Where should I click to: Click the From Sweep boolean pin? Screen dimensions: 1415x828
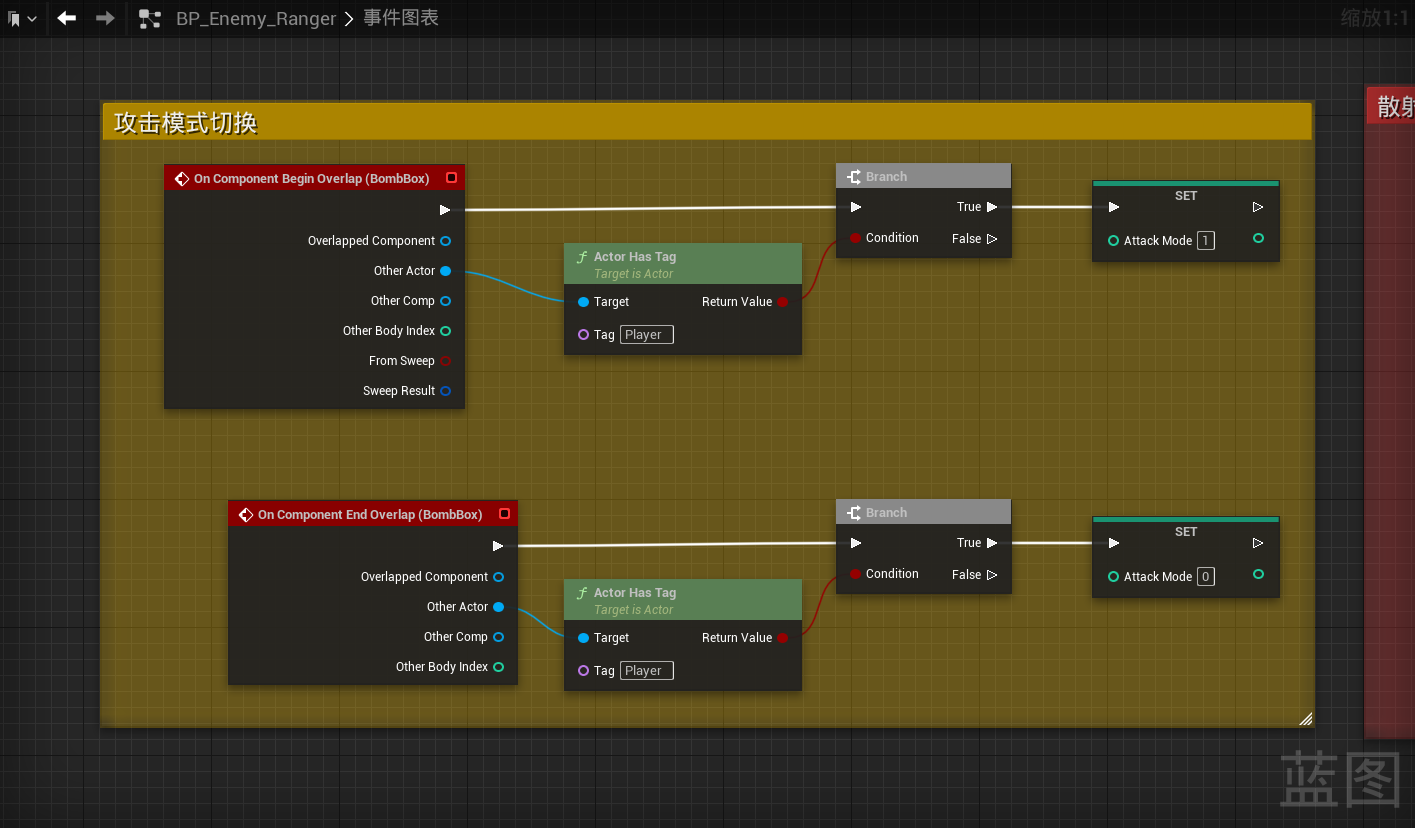pos(445,361)
